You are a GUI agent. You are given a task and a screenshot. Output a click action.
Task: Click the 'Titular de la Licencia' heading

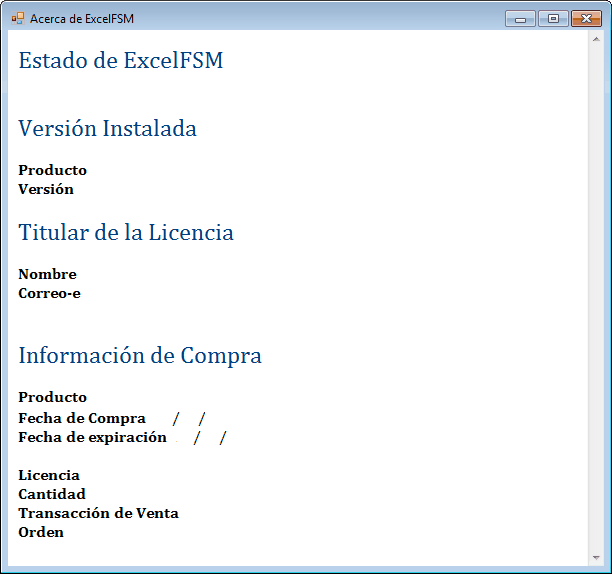[126, 233]
